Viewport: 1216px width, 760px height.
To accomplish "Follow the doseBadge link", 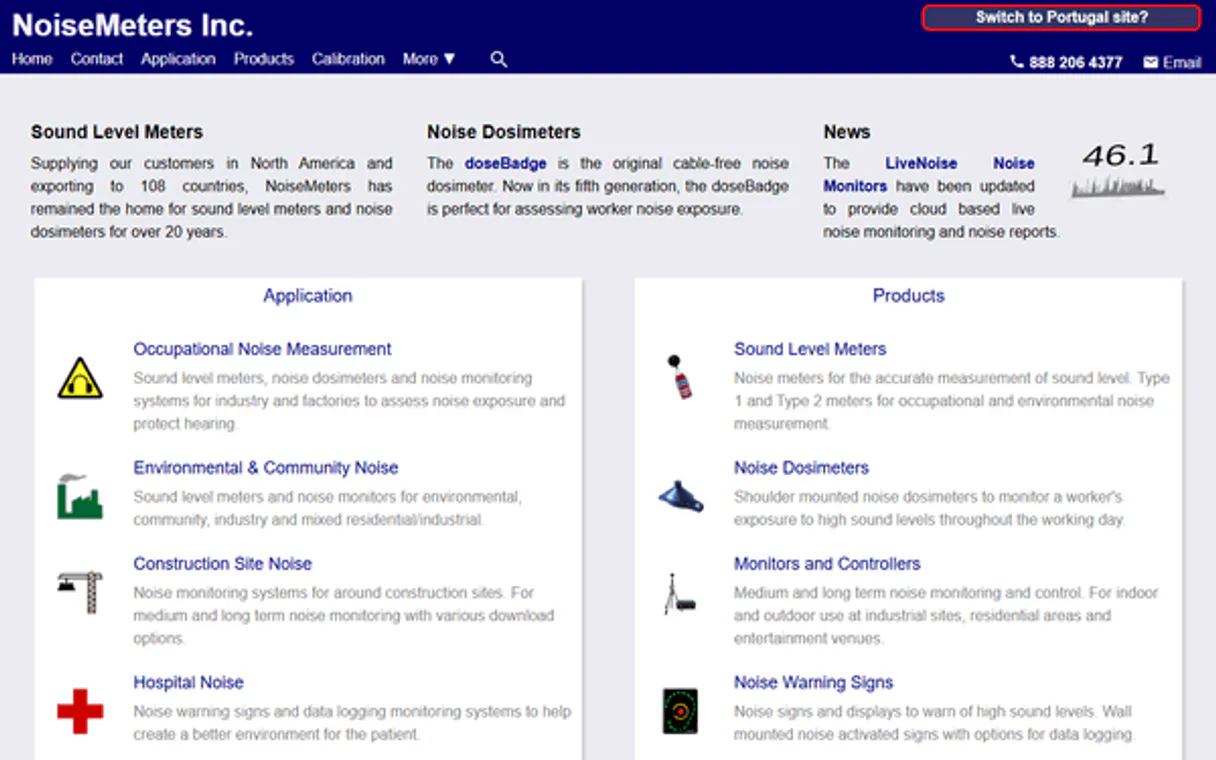I will [x=505, y=163].
